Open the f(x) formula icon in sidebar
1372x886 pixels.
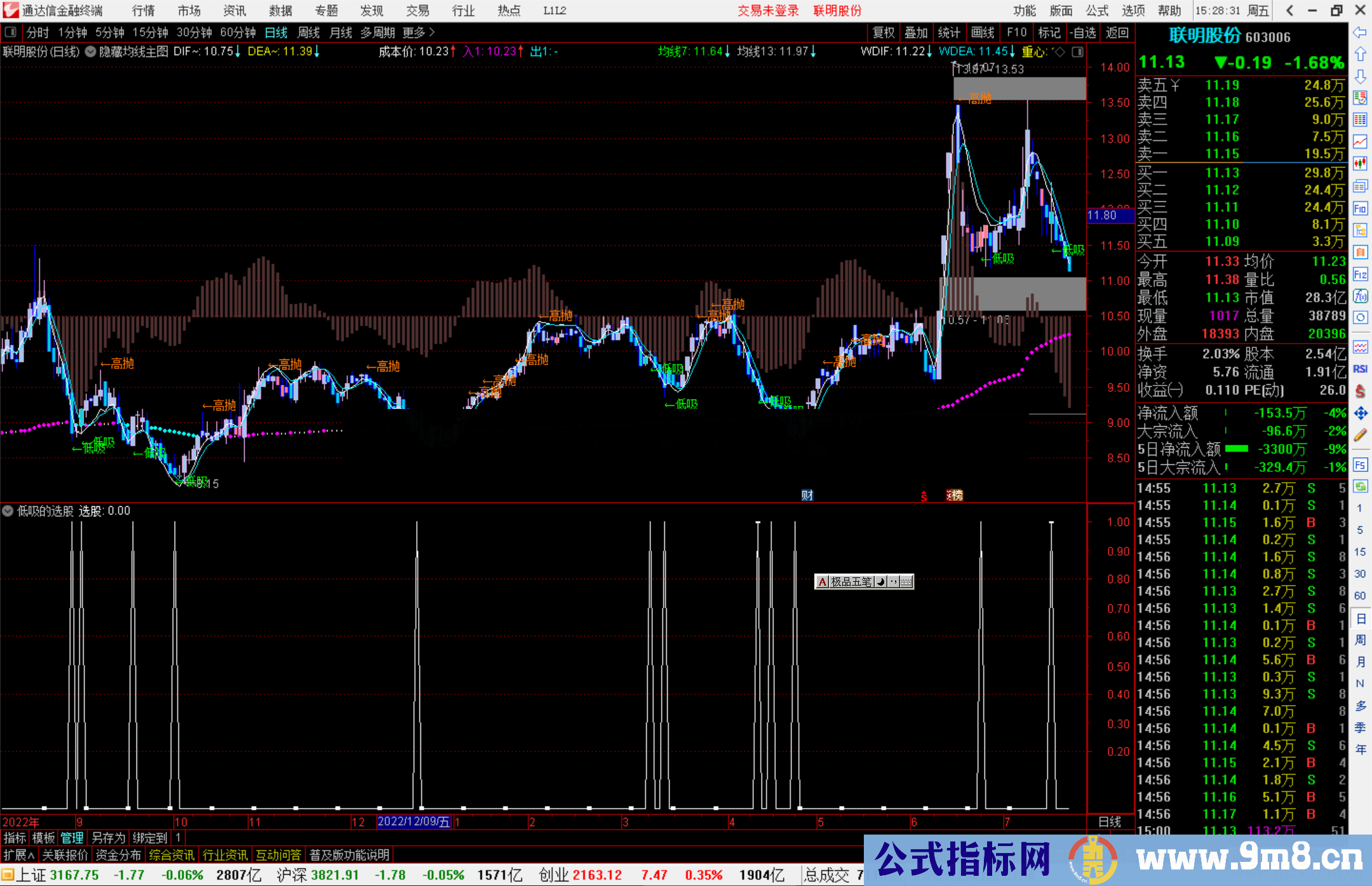[1360, 296]
